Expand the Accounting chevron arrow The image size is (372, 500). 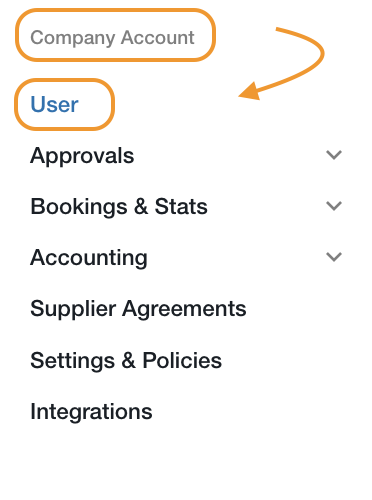point(334,257)
